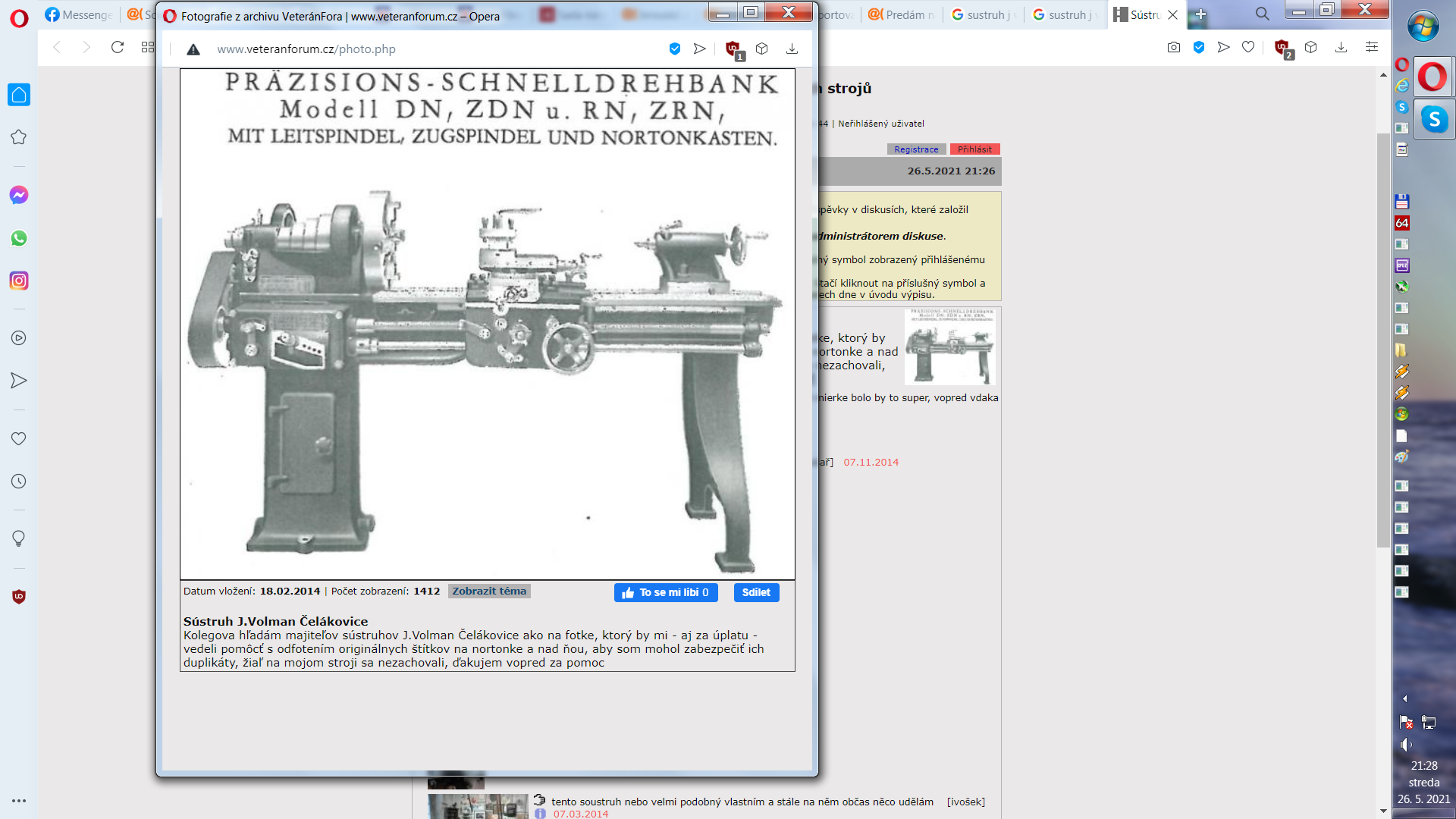Viewport: 1456px width, 819px height.
Task: Expand hidden tray icons arrow
Action: (1404, 698)
